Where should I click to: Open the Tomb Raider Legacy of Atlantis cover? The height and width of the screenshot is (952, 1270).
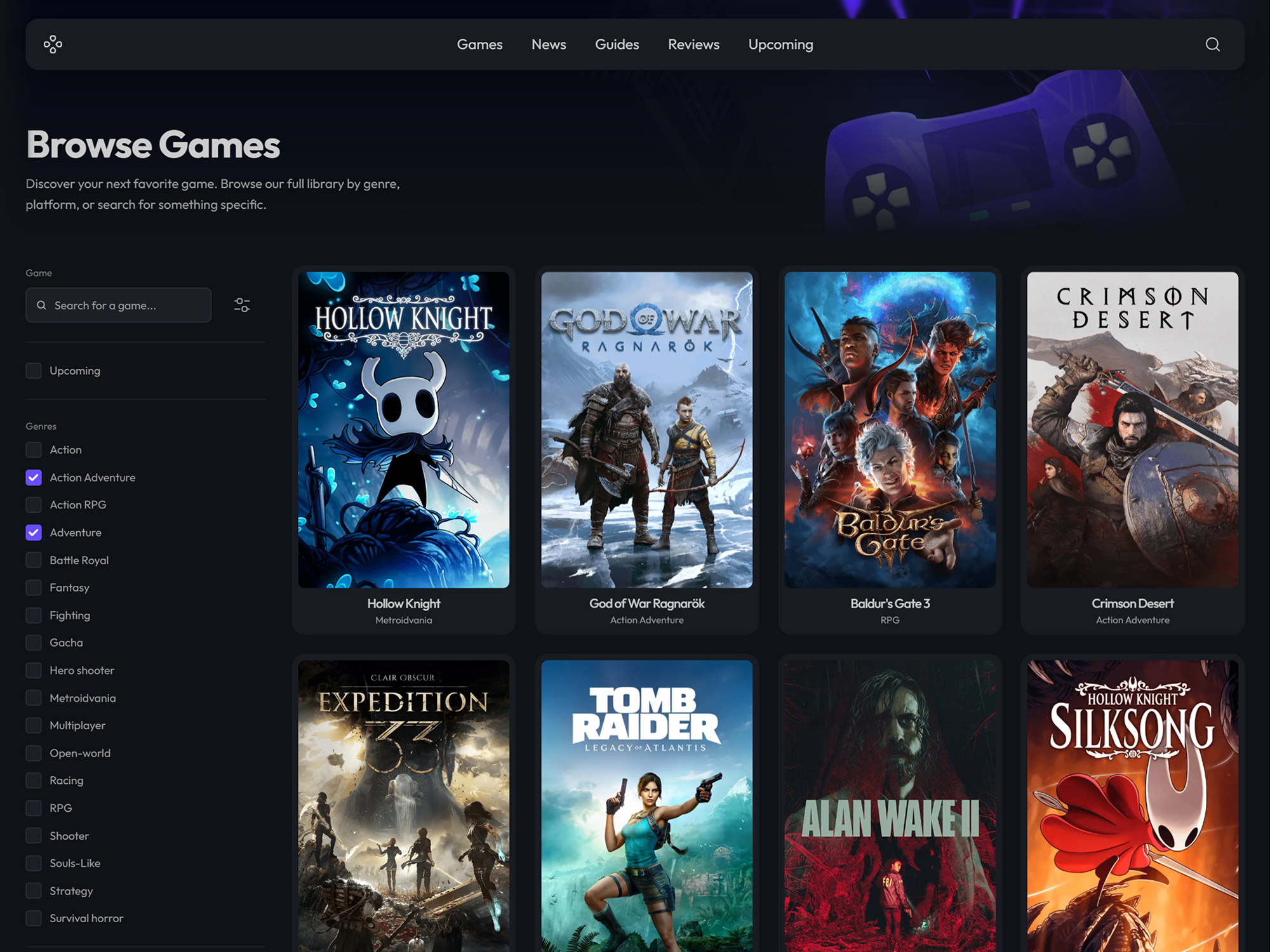646,806
